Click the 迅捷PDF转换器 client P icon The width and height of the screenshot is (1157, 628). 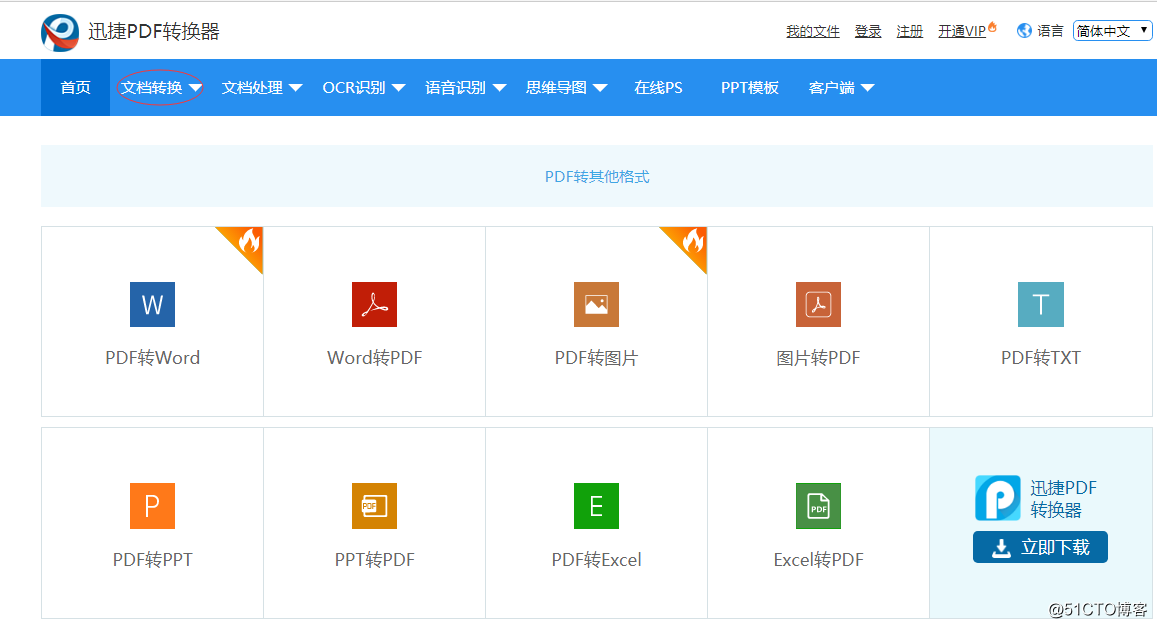click(x=998, y=498)
